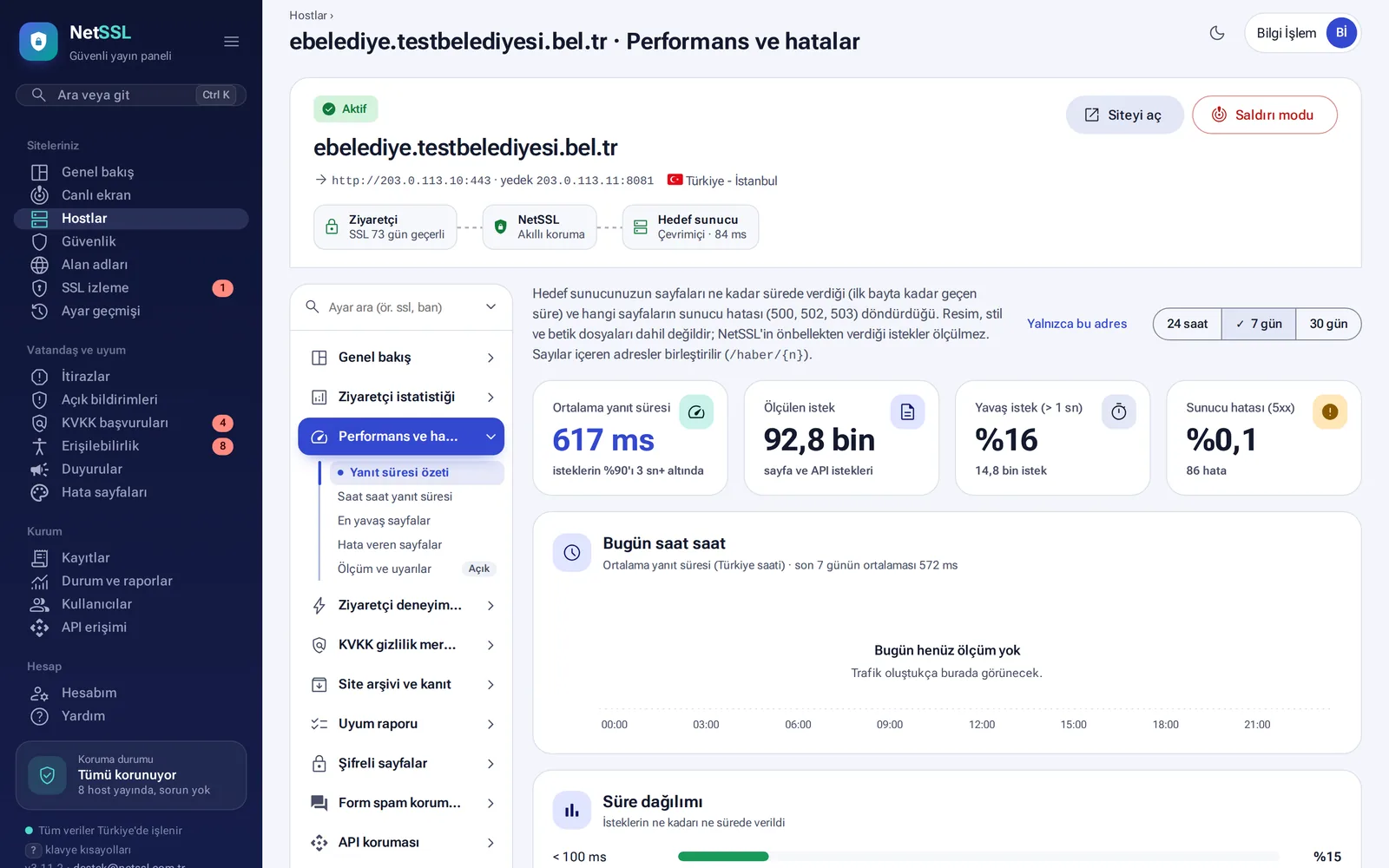Focus the Ara veya git search field
The width and height of the screenshot is (1389, 868).
click(131, 95)
